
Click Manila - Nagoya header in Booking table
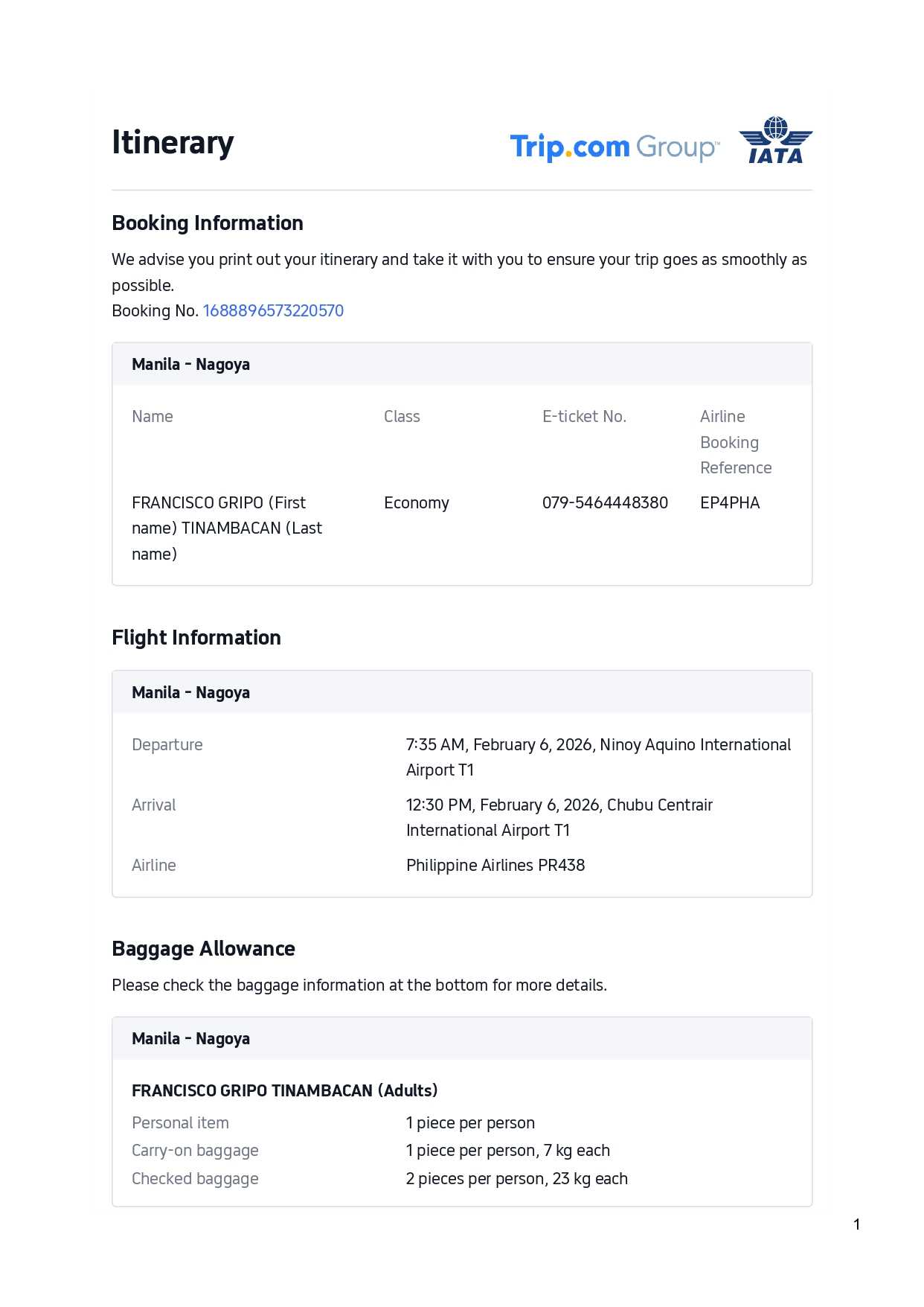191,365
